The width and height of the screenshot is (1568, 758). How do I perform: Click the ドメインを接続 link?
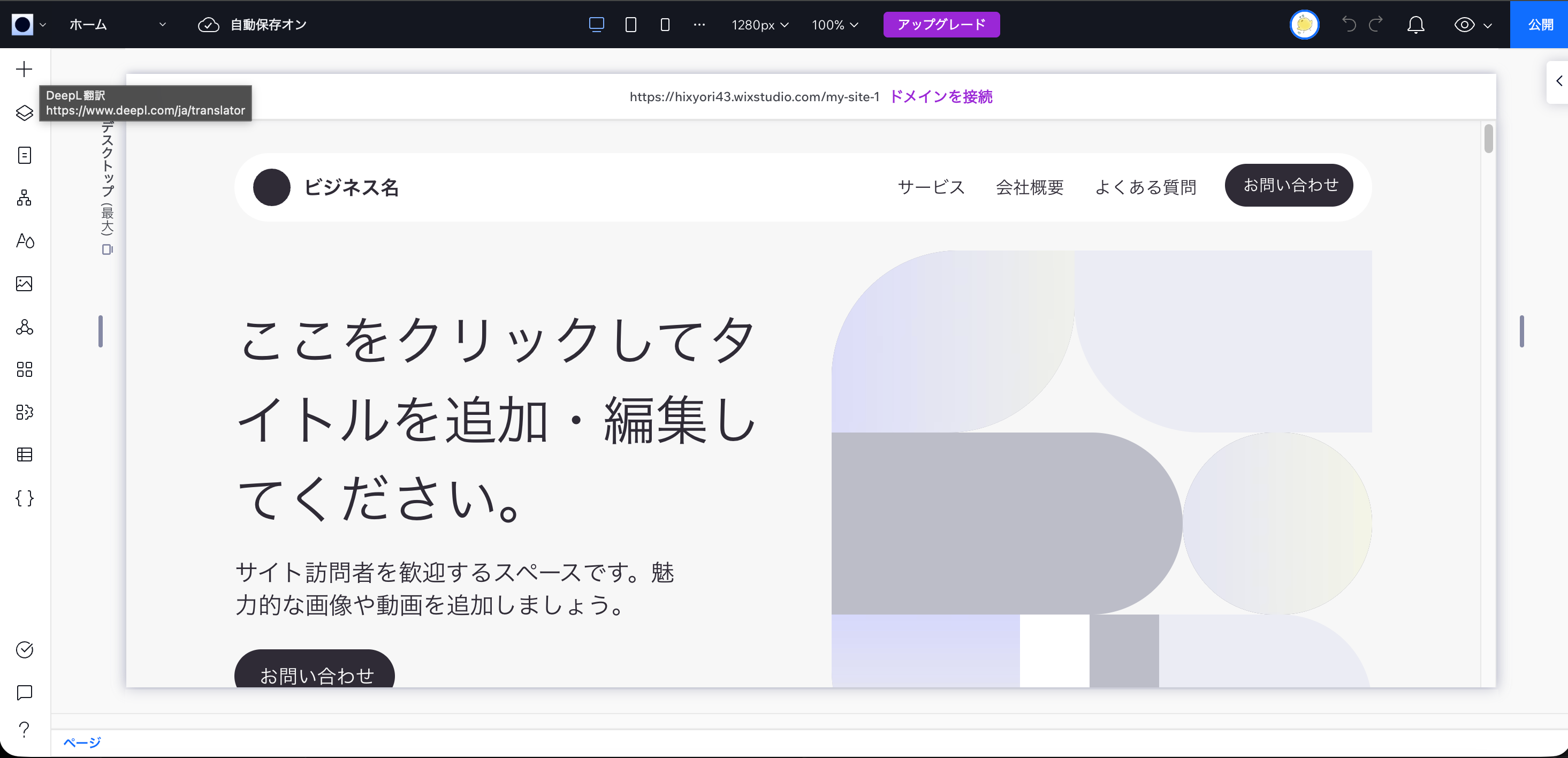[940, 96]
